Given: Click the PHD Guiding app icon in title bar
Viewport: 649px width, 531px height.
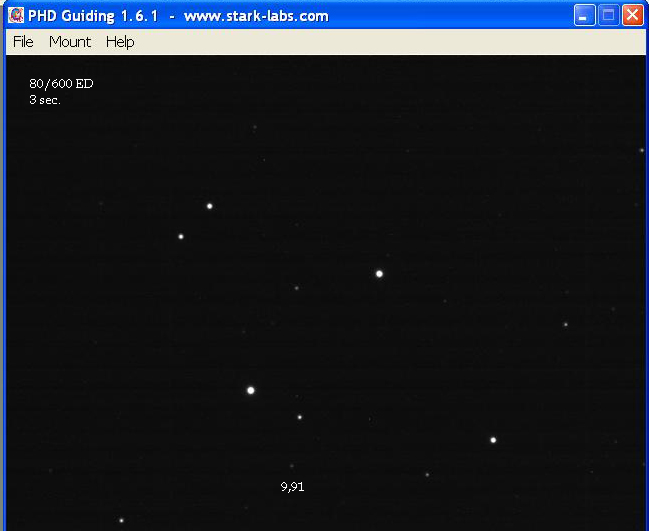Looking at the screenshot, I should click(16, 16).
